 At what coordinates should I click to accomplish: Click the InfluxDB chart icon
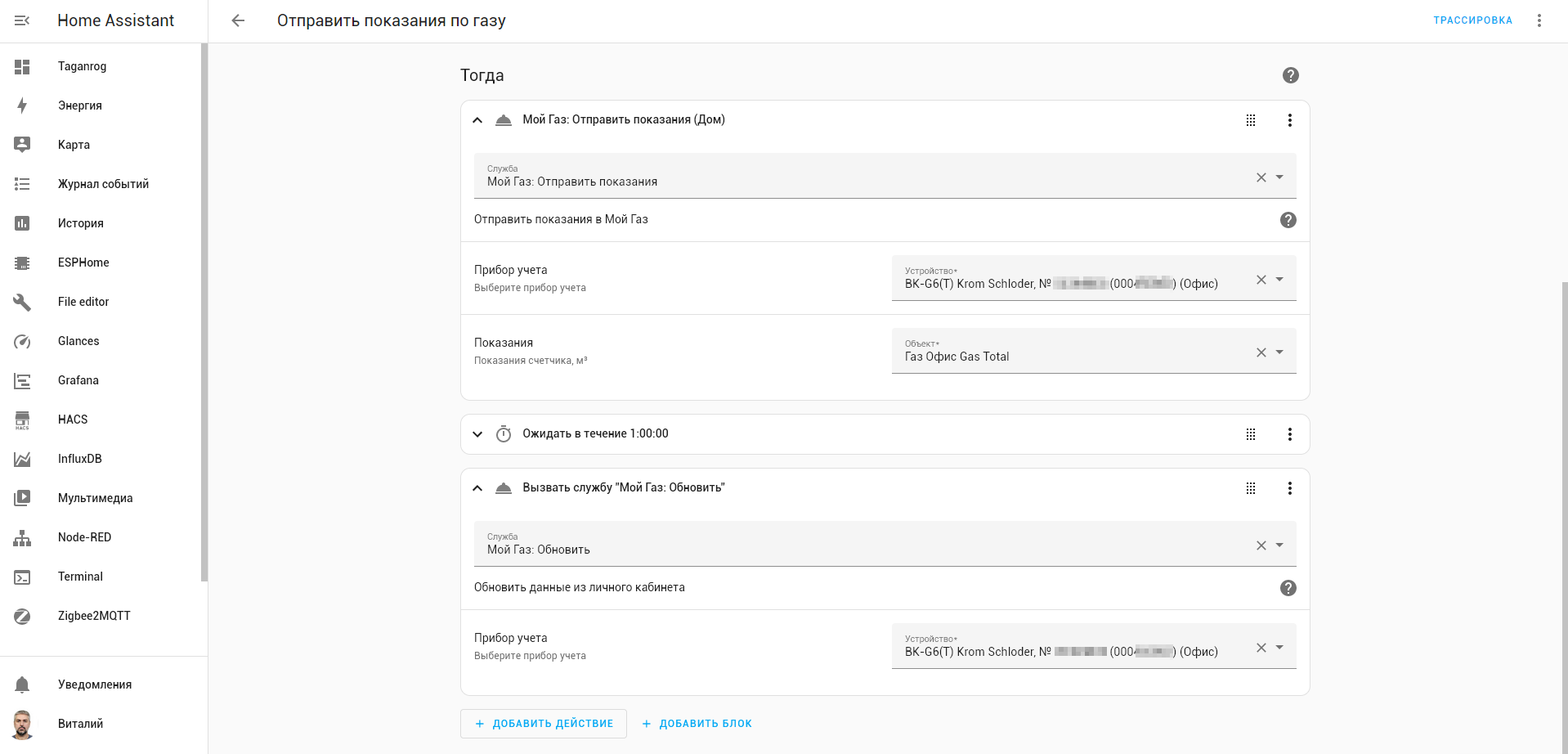tap(22, 459)
